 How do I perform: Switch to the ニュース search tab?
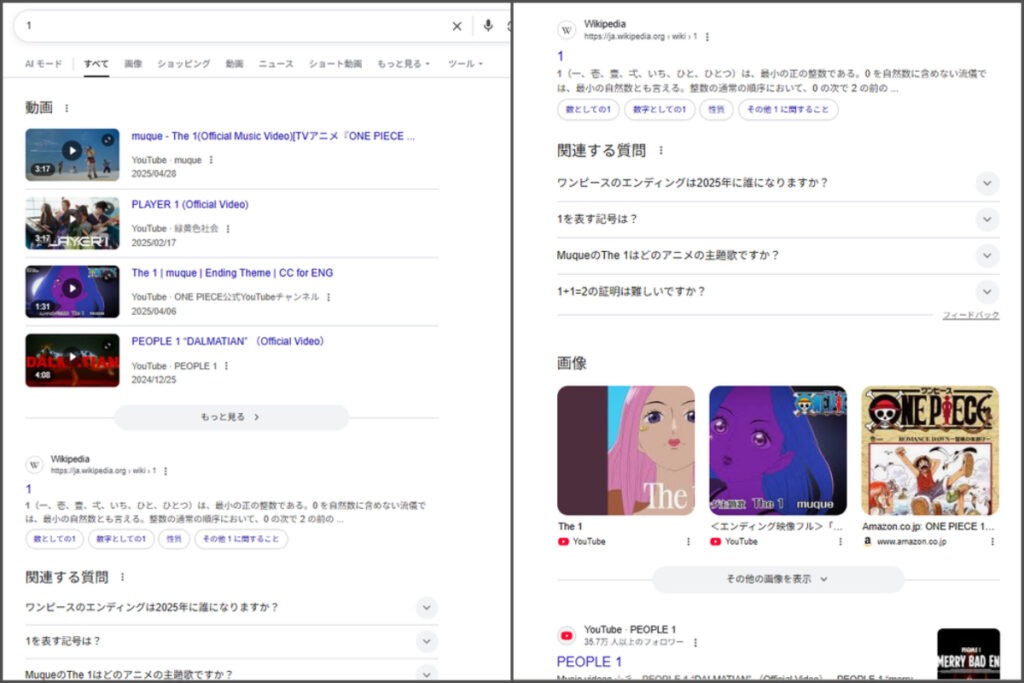pyautogui.click(x=276, y=64)
